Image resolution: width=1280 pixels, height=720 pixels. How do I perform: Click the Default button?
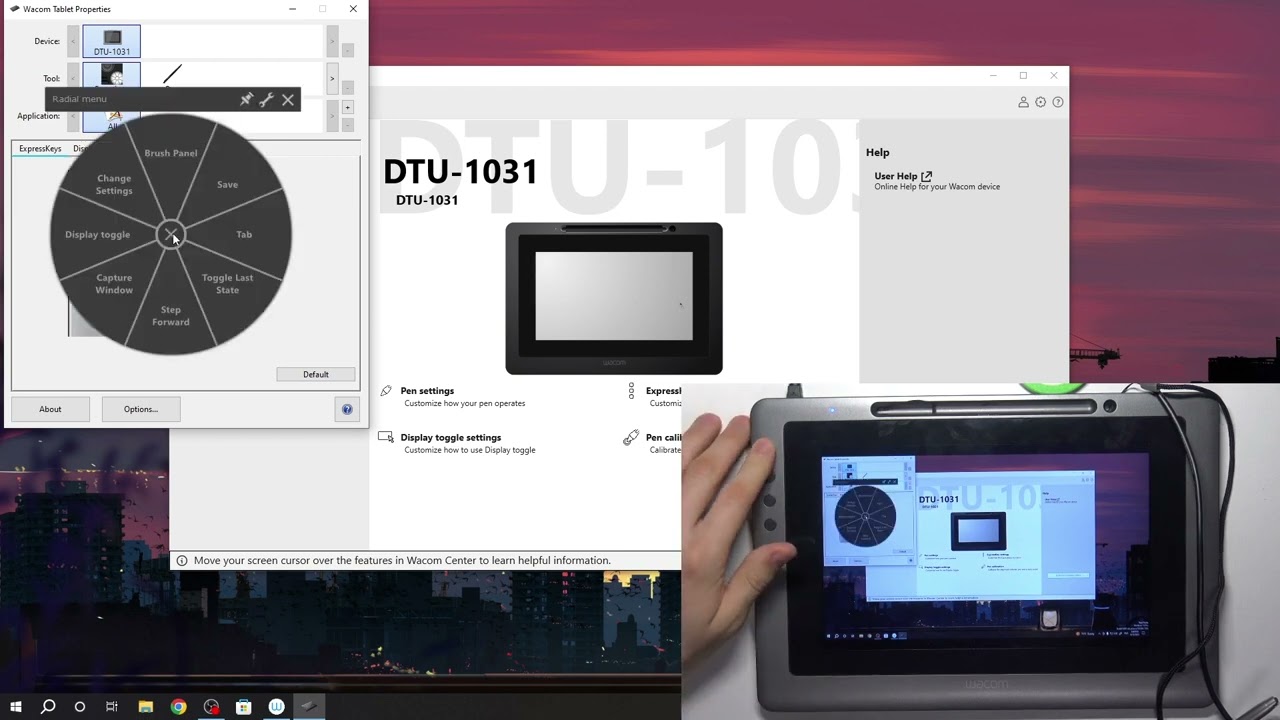click(316, 374)
